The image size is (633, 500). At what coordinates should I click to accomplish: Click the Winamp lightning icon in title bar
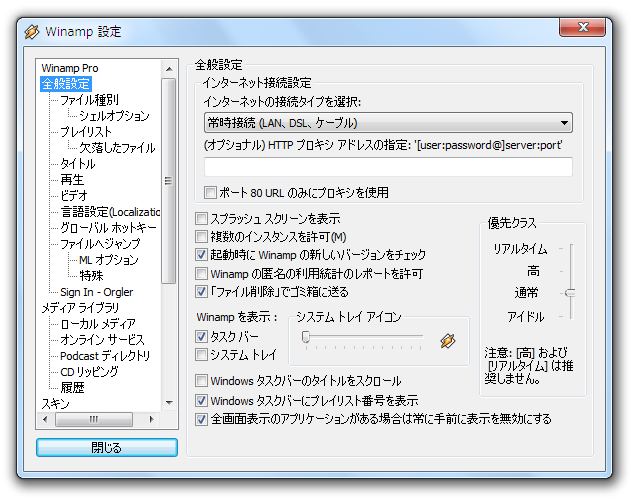coord(31,31)
